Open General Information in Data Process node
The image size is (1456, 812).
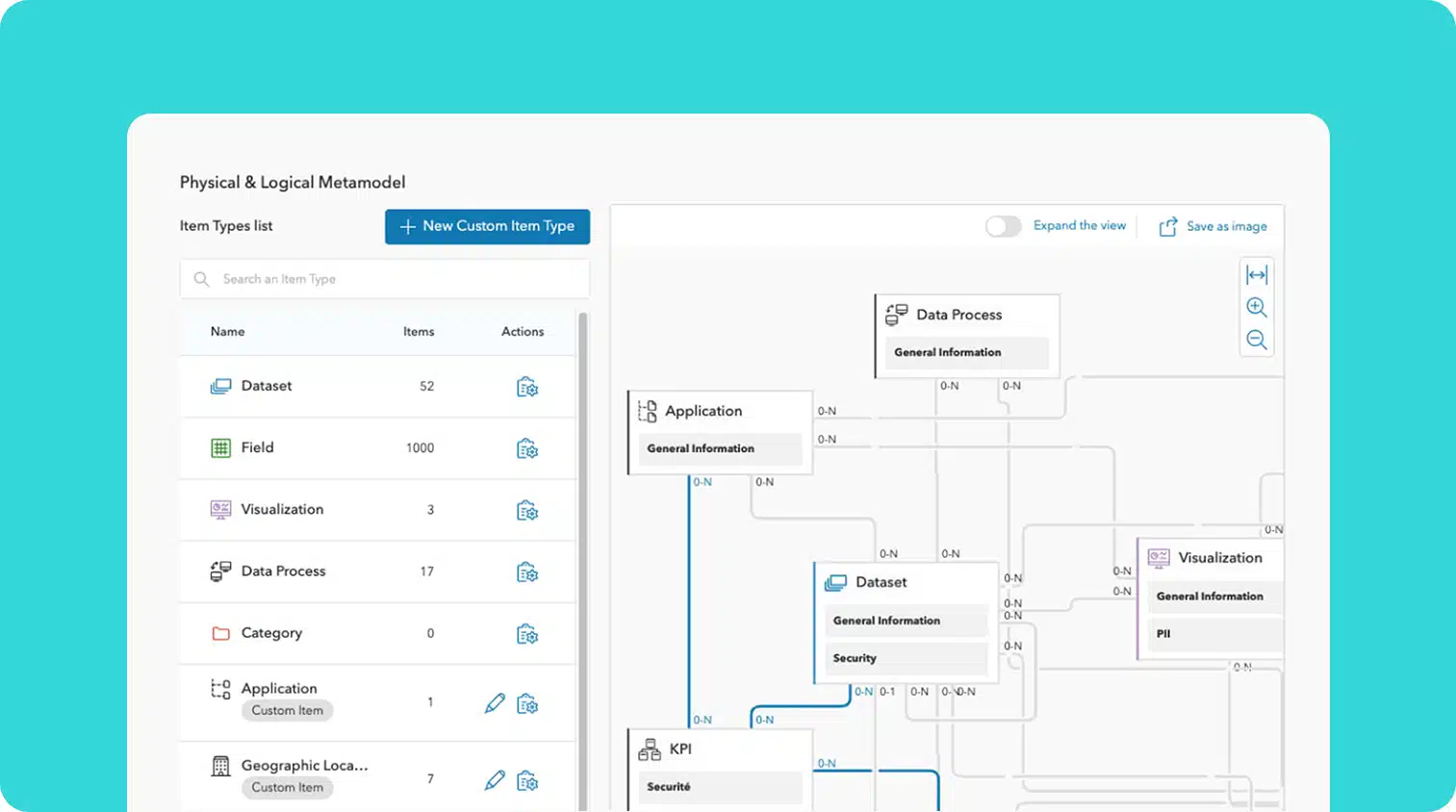966,352
